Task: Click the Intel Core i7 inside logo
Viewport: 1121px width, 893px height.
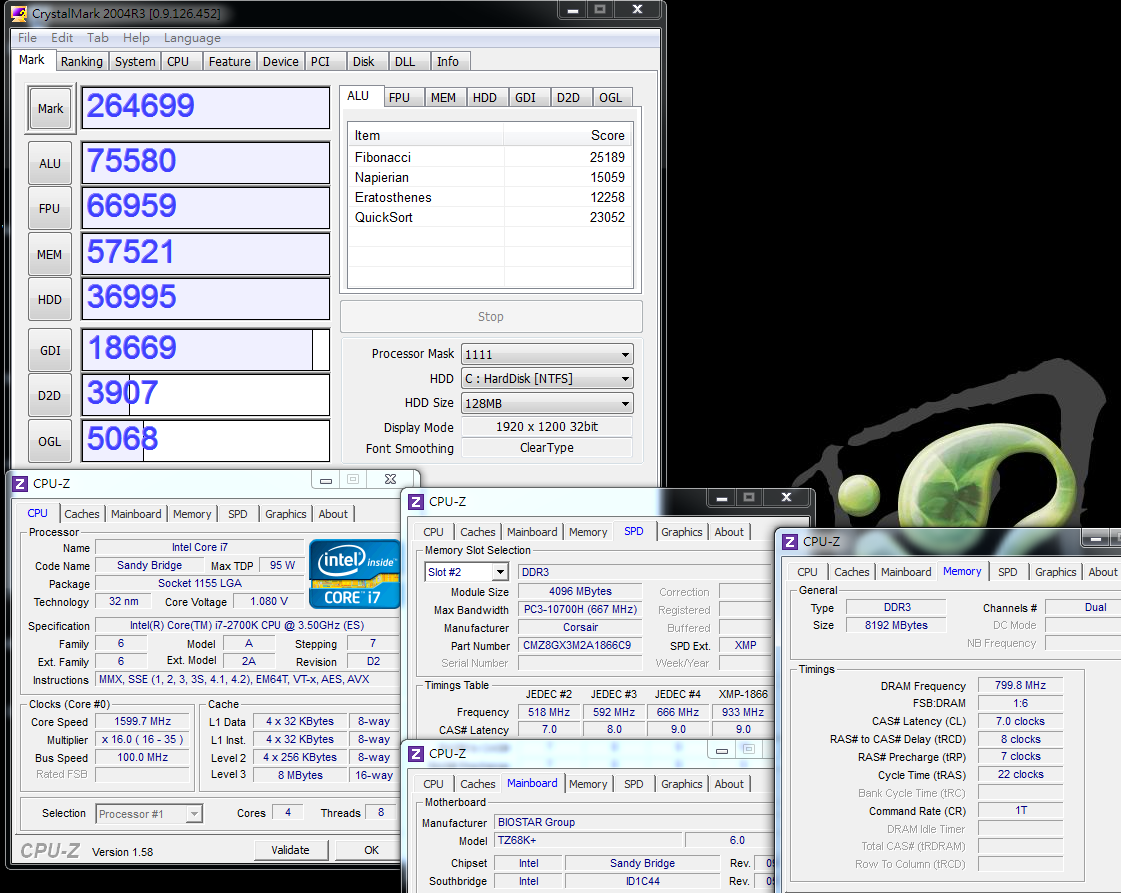Action: click(354, 574)
